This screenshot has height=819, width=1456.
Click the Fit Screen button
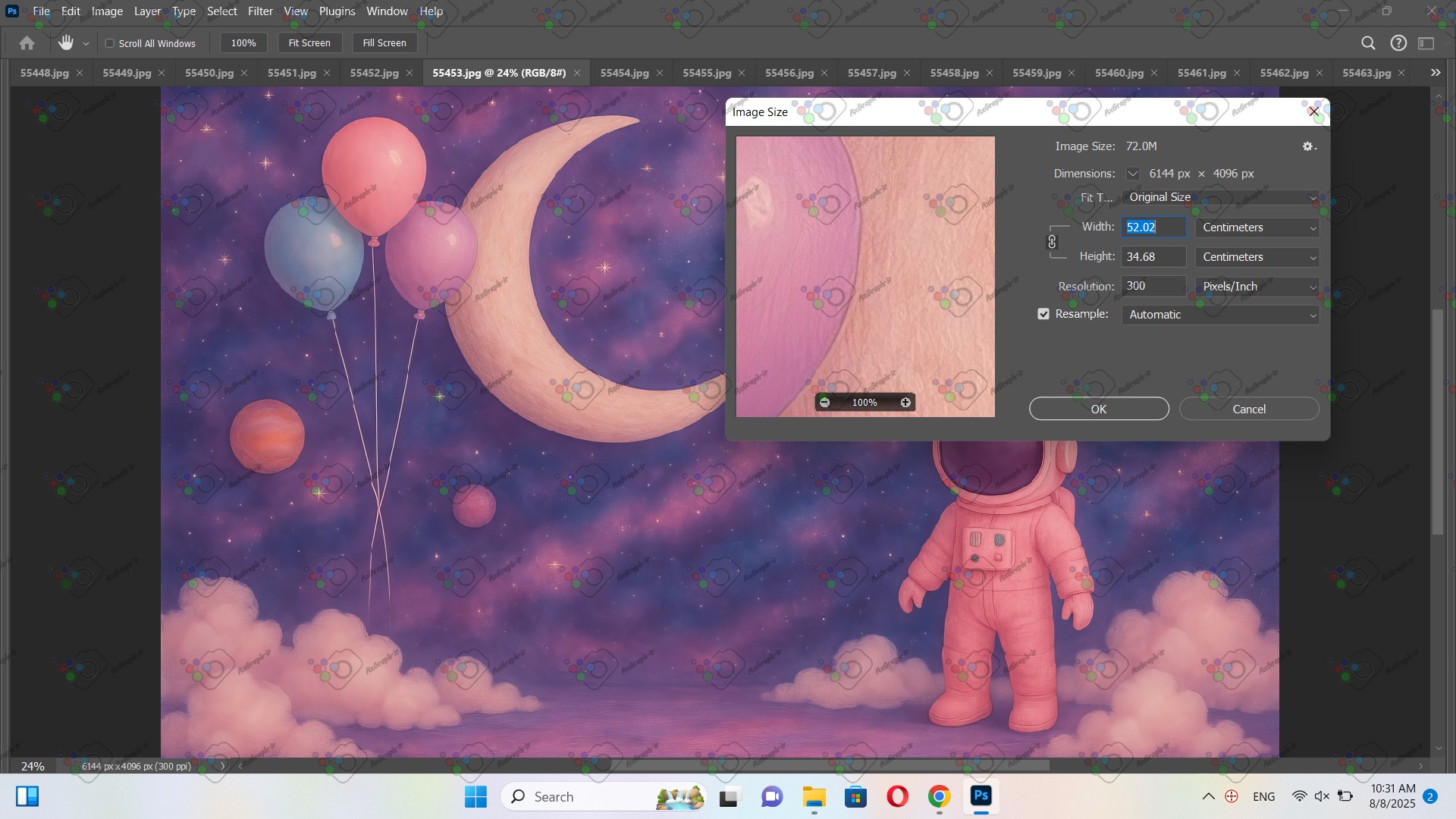click(309, 43)
